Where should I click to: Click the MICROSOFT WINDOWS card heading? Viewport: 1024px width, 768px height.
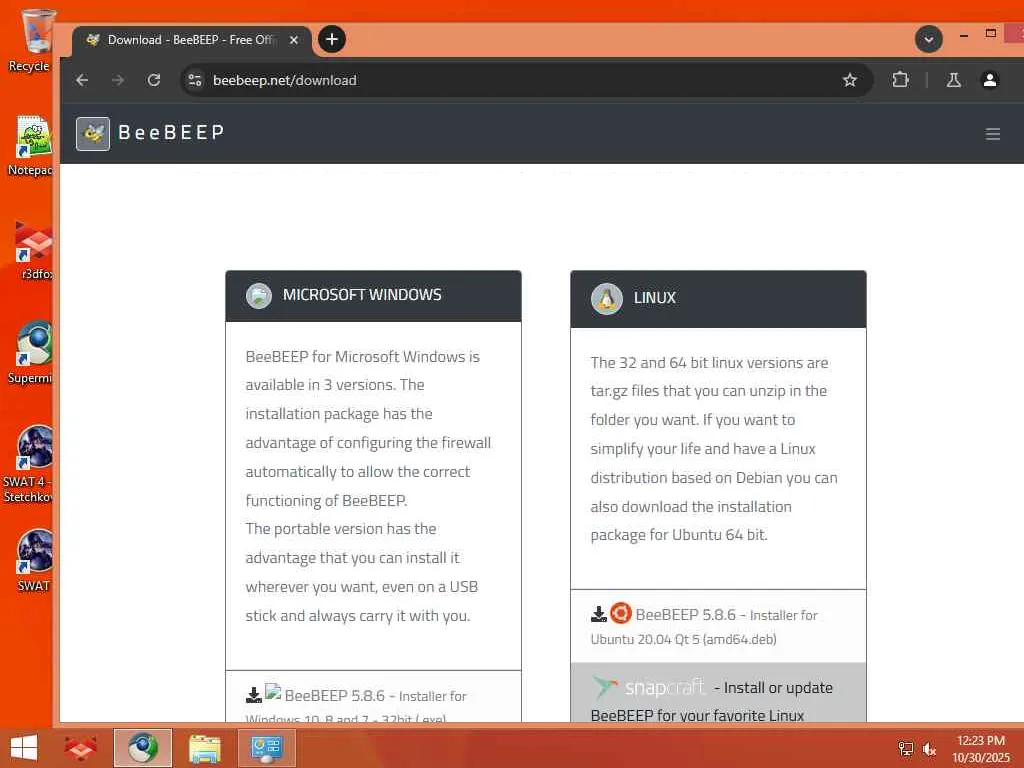(x=362, y=295)
